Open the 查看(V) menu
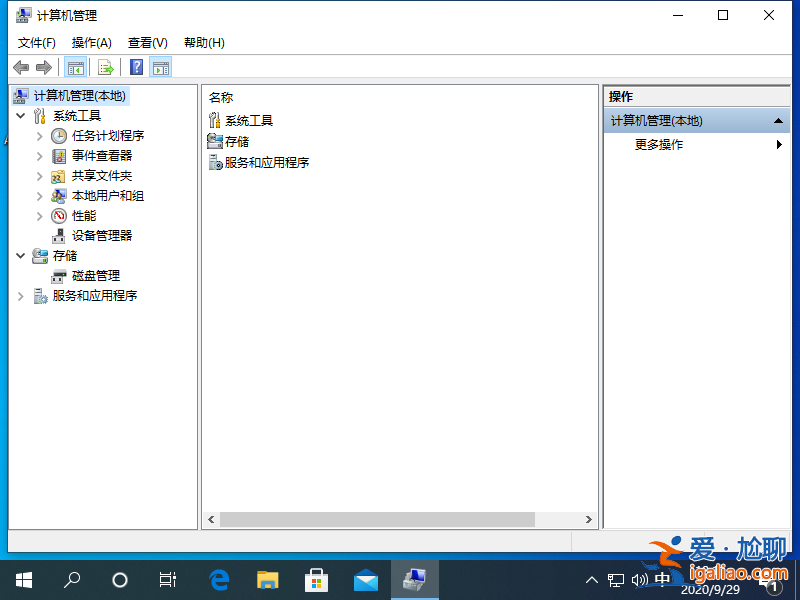This screenshot has width=800, height=600. [146, 42]
